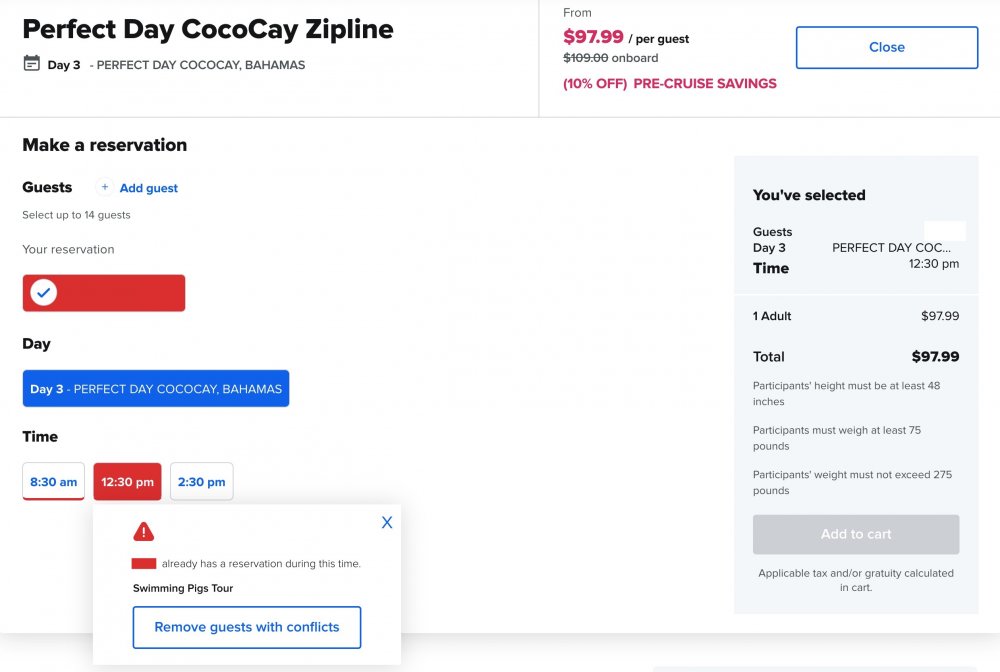Select the 12:30 pm time slot

[x=128, y=481]
